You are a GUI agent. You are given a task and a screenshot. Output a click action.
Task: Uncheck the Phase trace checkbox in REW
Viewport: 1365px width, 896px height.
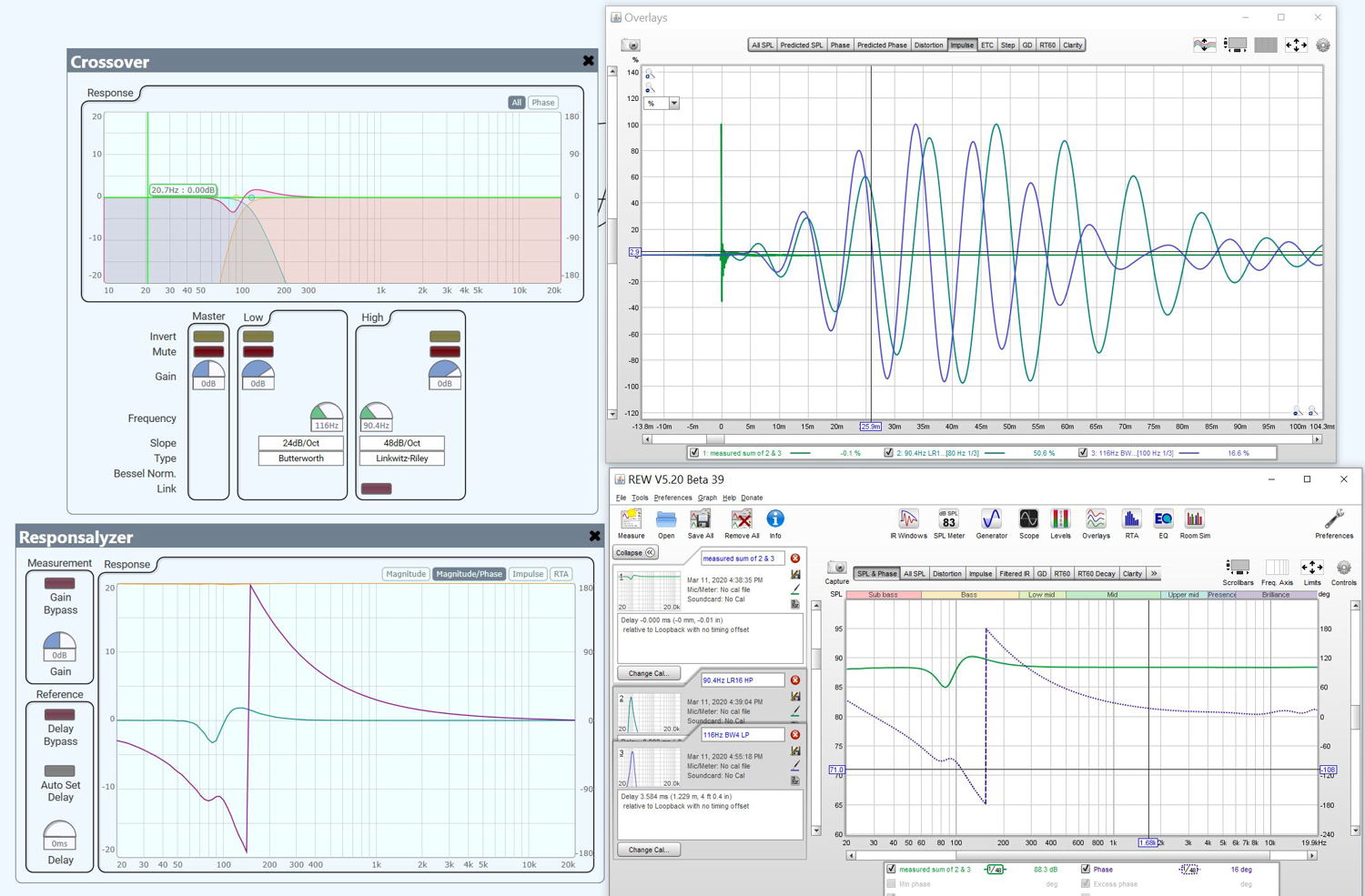coord(1085,869)
